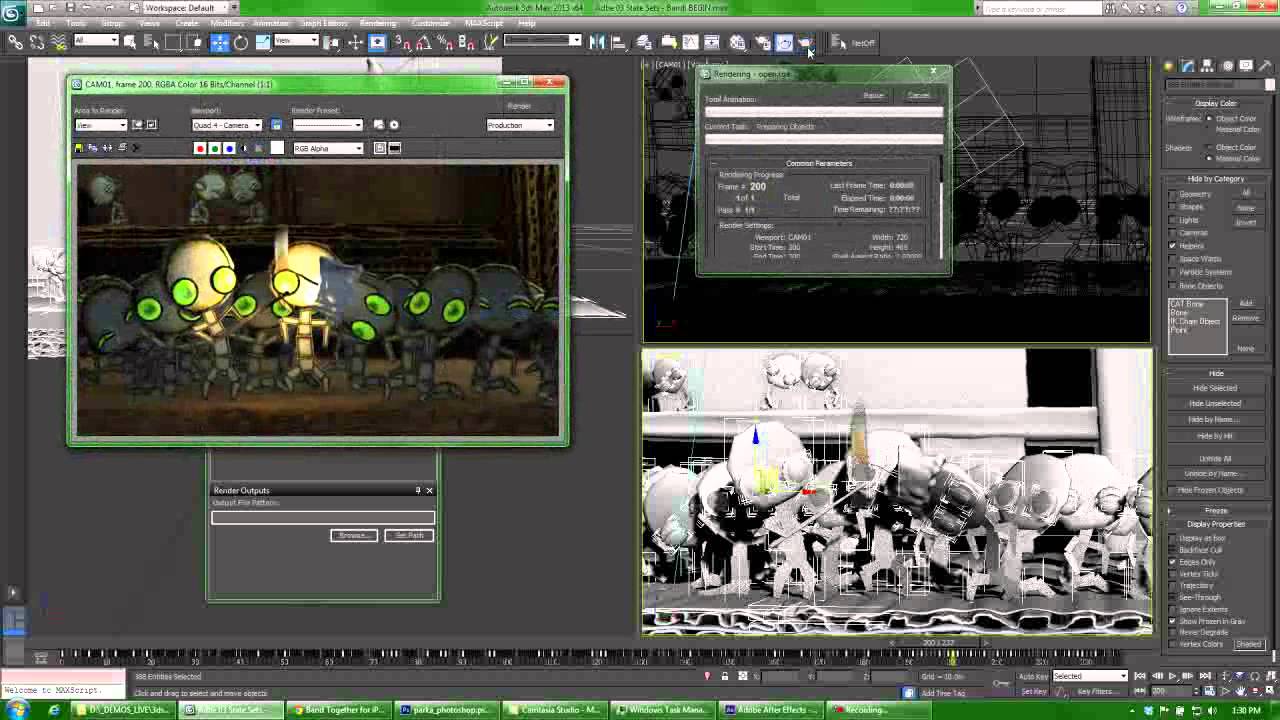Enable green channel in render window

pos(214,148)
